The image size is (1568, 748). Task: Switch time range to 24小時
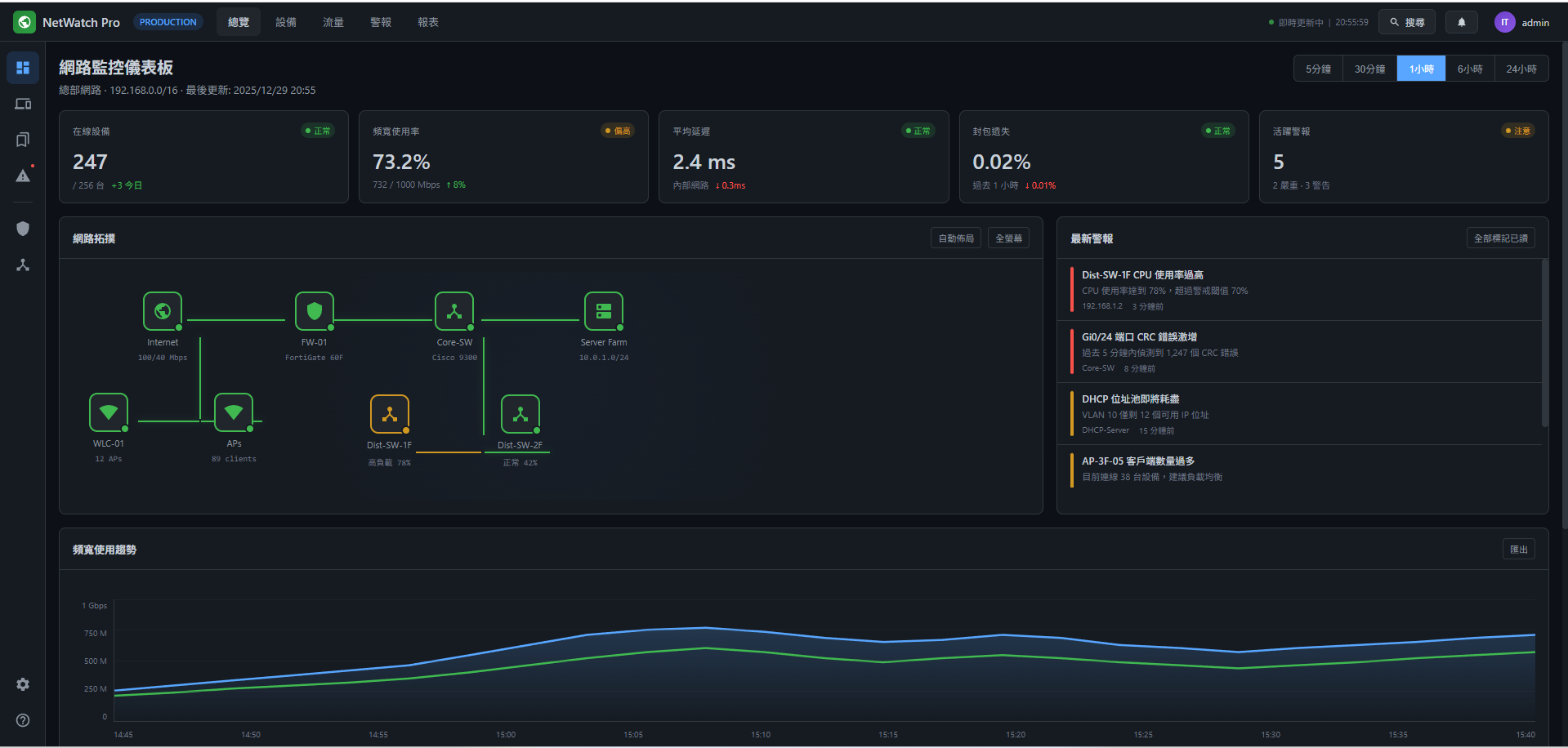pos(1521,69)
